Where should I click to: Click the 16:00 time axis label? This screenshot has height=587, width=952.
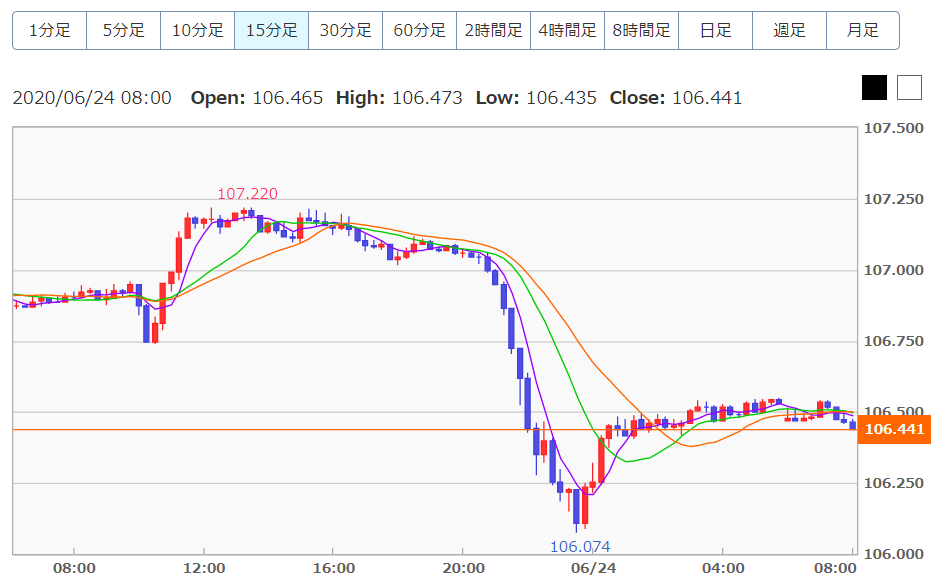click(x=334, y=569)
